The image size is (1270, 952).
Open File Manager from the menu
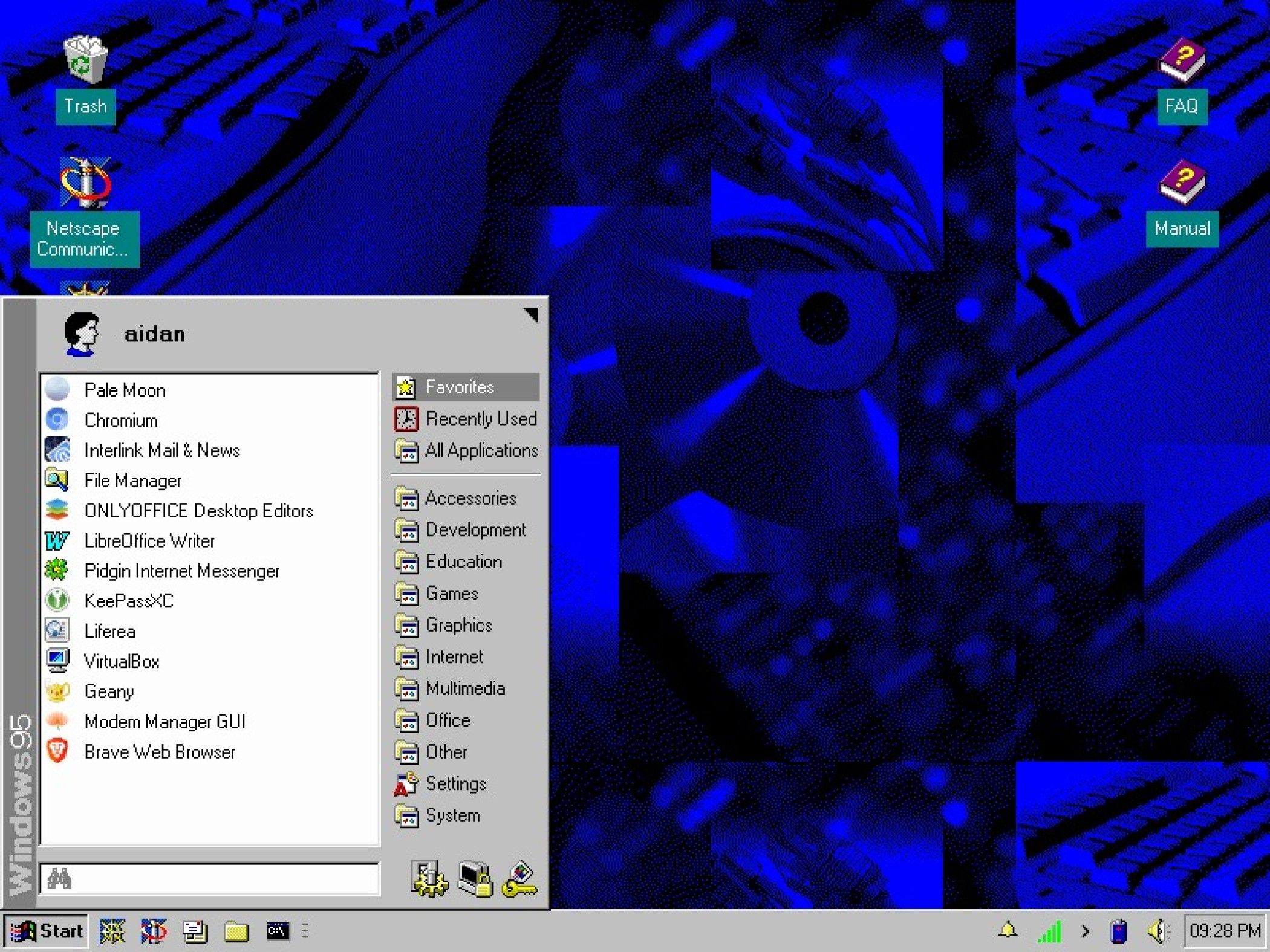(132, 481)
